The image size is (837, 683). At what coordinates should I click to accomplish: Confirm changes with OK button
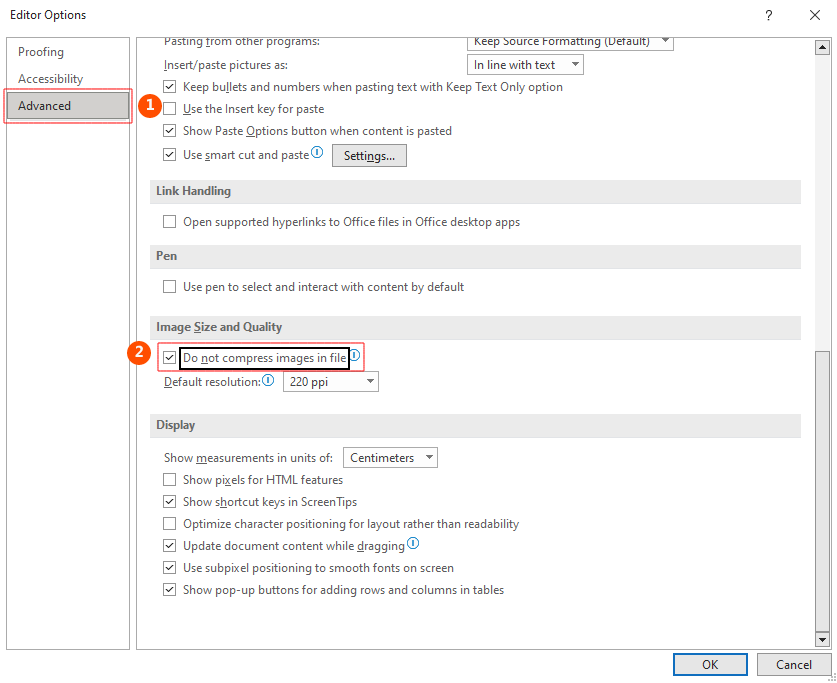pos(710,664)
